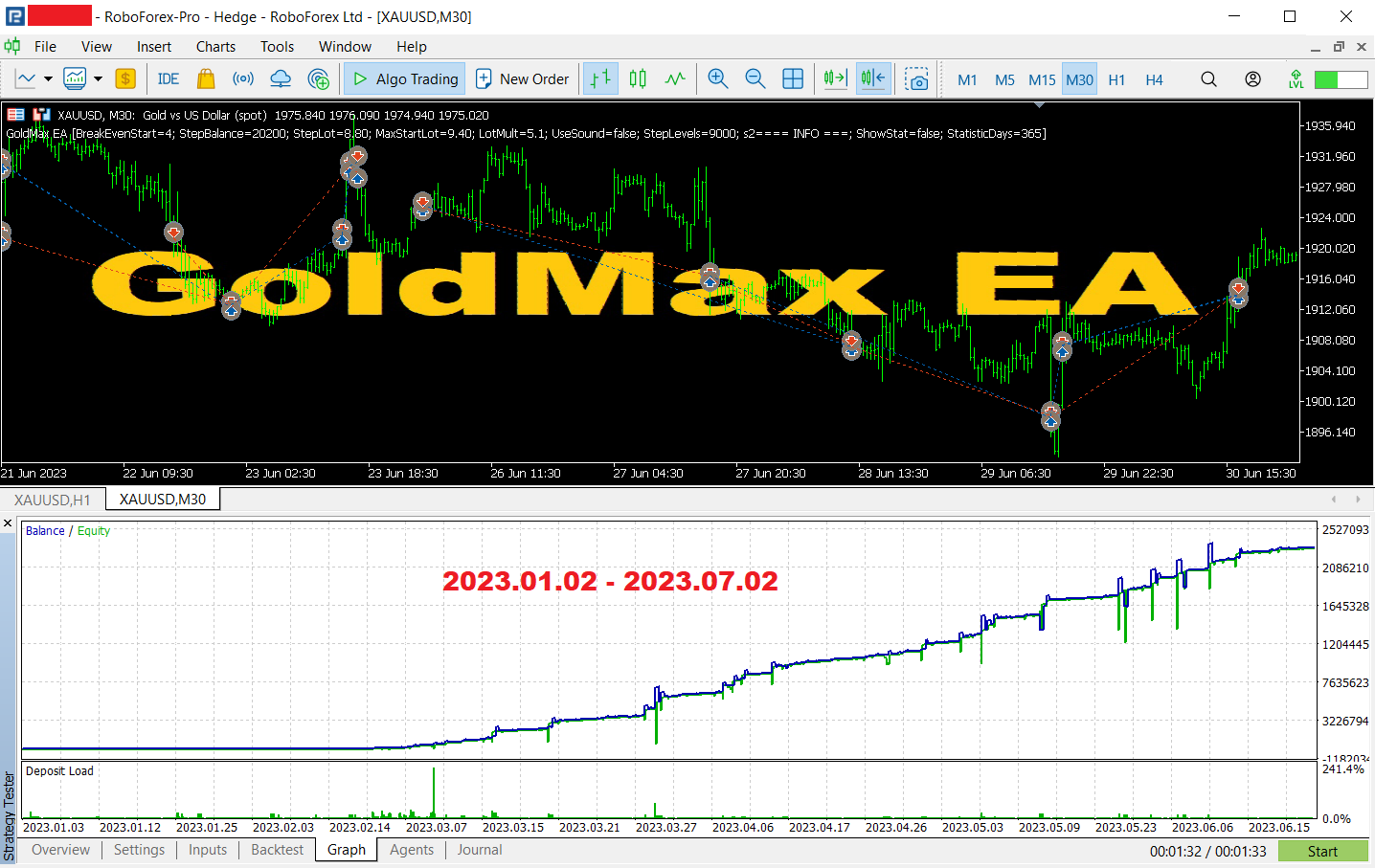1375x868 pixels.
Task: Open the VPS cloud hosting icon
Action: (x=281, y=79)
